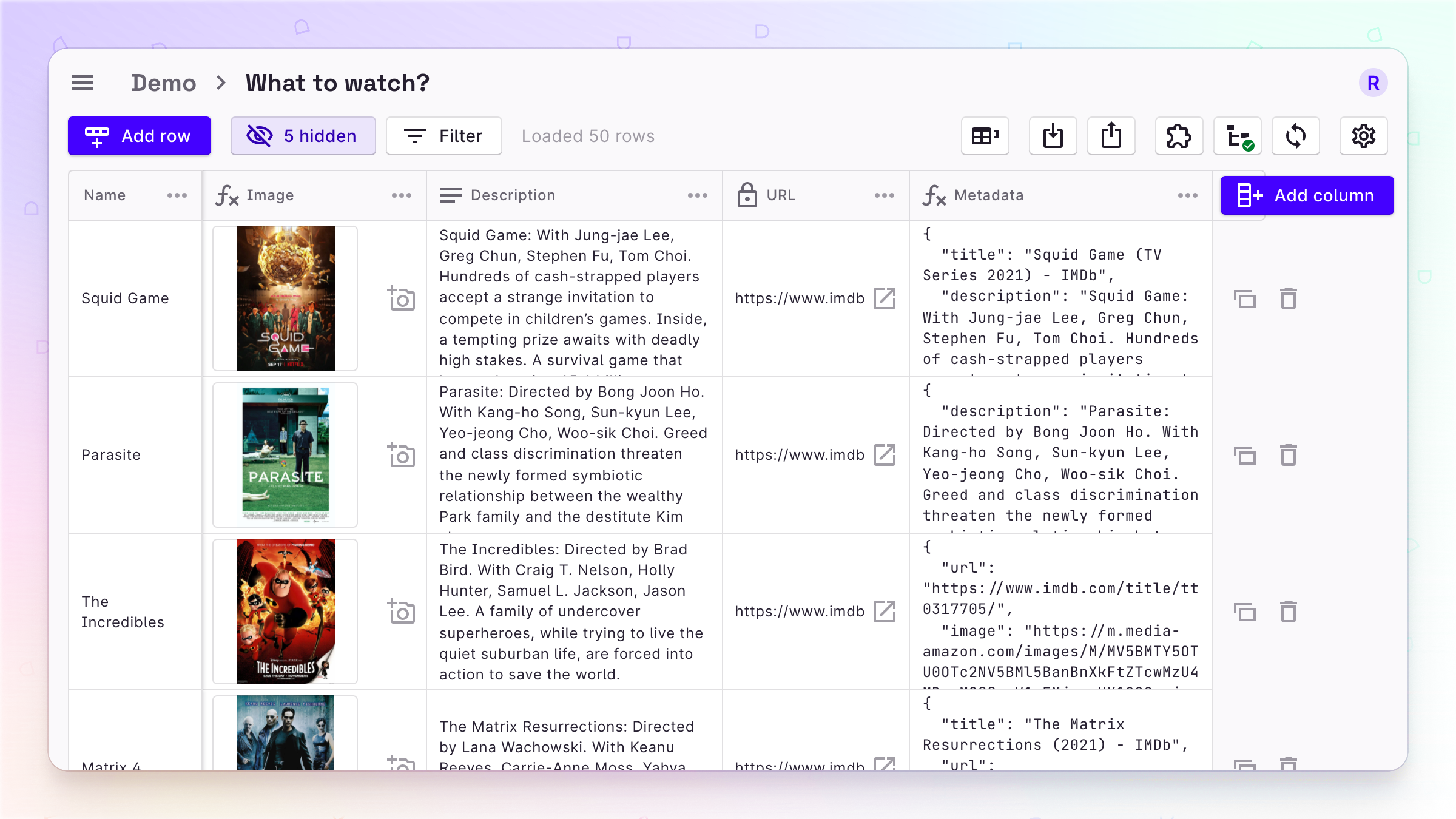The width and height of the screenshot is (1456, 819).
Task: Click The Incredibles URL text
Action: 799,612
